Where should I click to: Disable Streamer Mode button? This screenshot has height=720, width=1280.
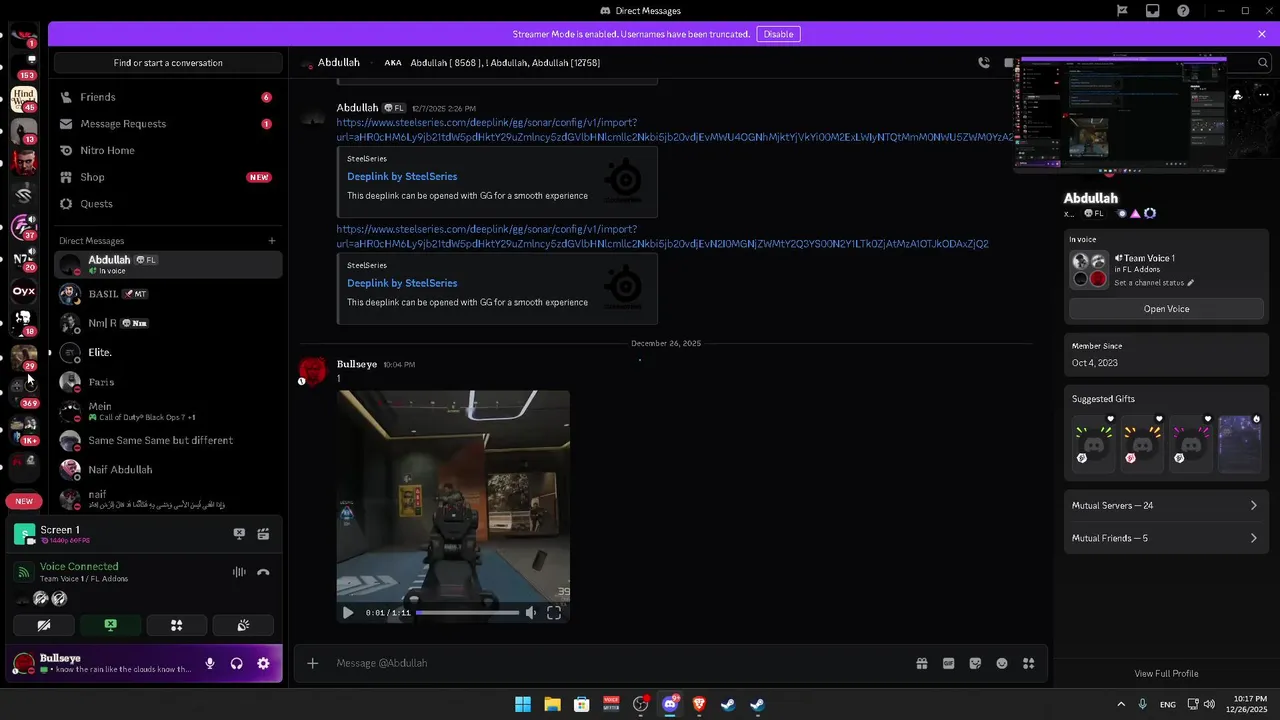(778, 34)
